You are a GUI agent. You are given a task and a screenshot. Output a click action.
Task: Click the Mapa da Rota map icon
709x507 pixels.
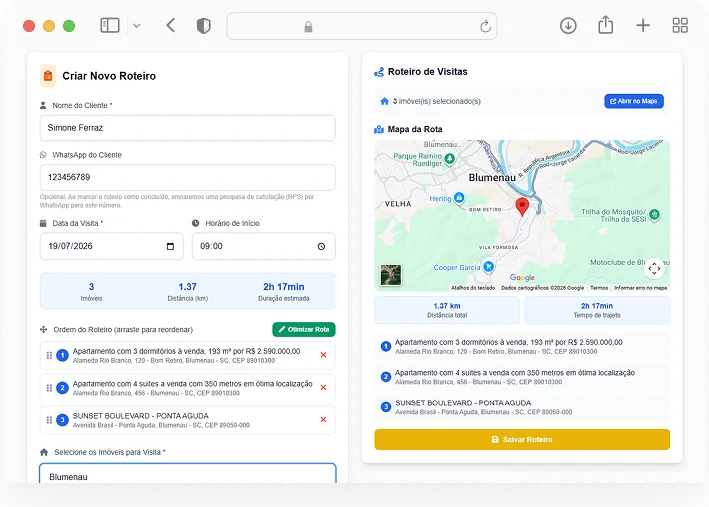click(x=379, y=129)
